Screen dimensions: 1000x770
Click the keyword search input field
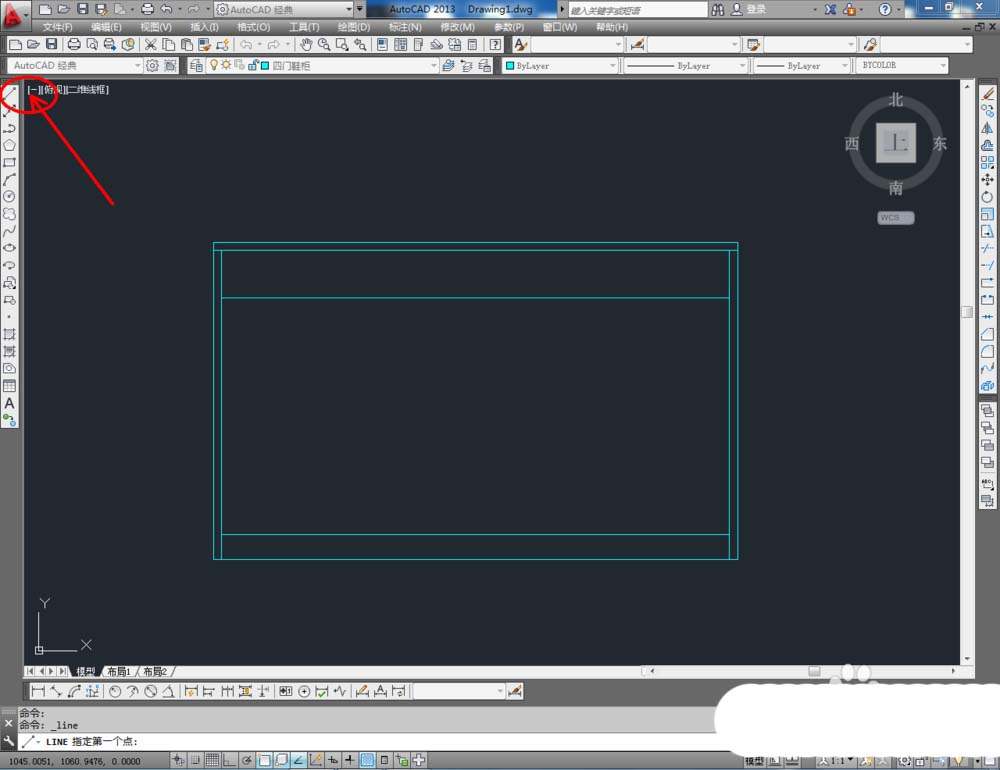pos(636,10)
